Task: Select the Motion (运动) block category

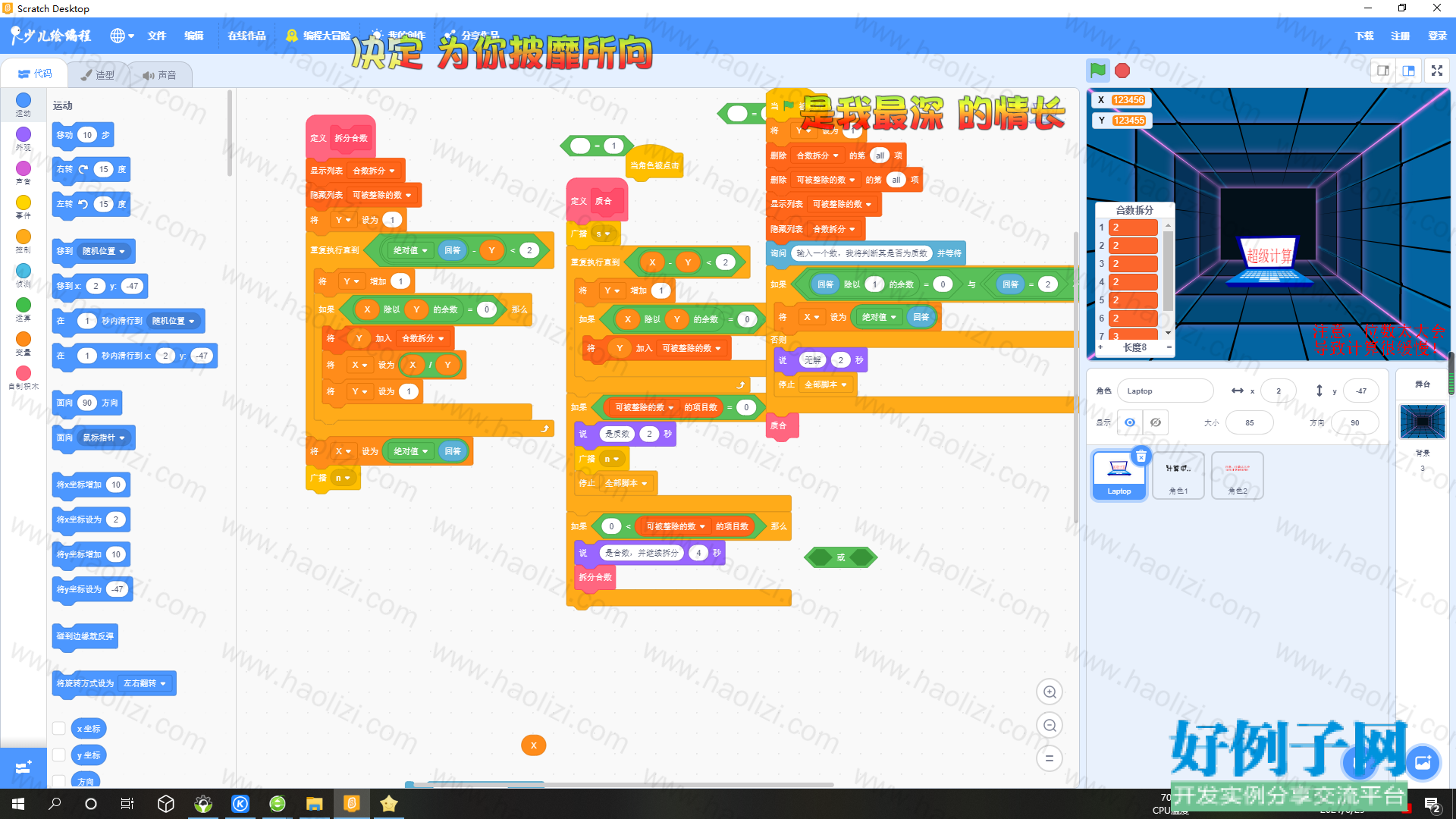Action: 24,104
